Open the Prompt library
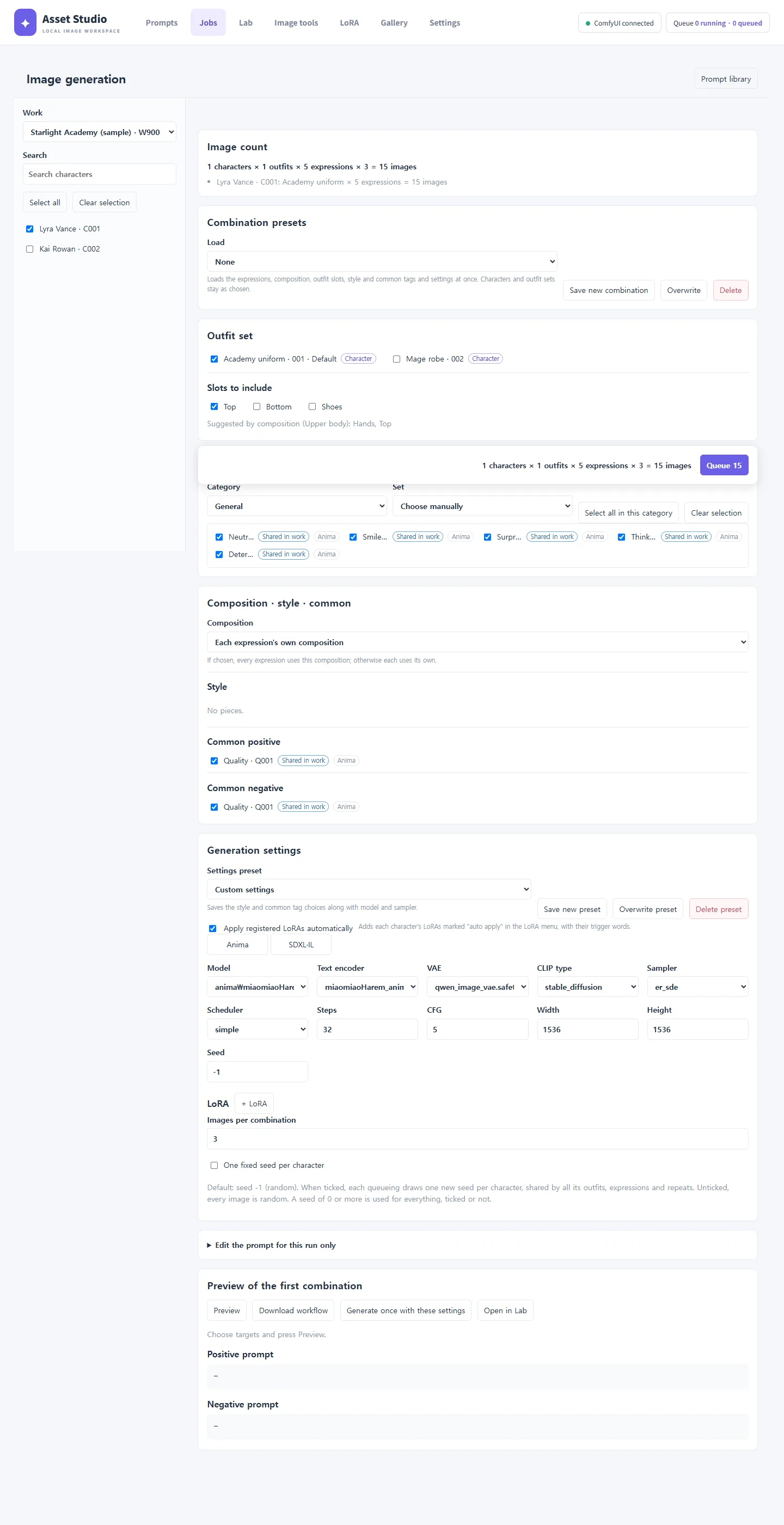 point(725,79)
